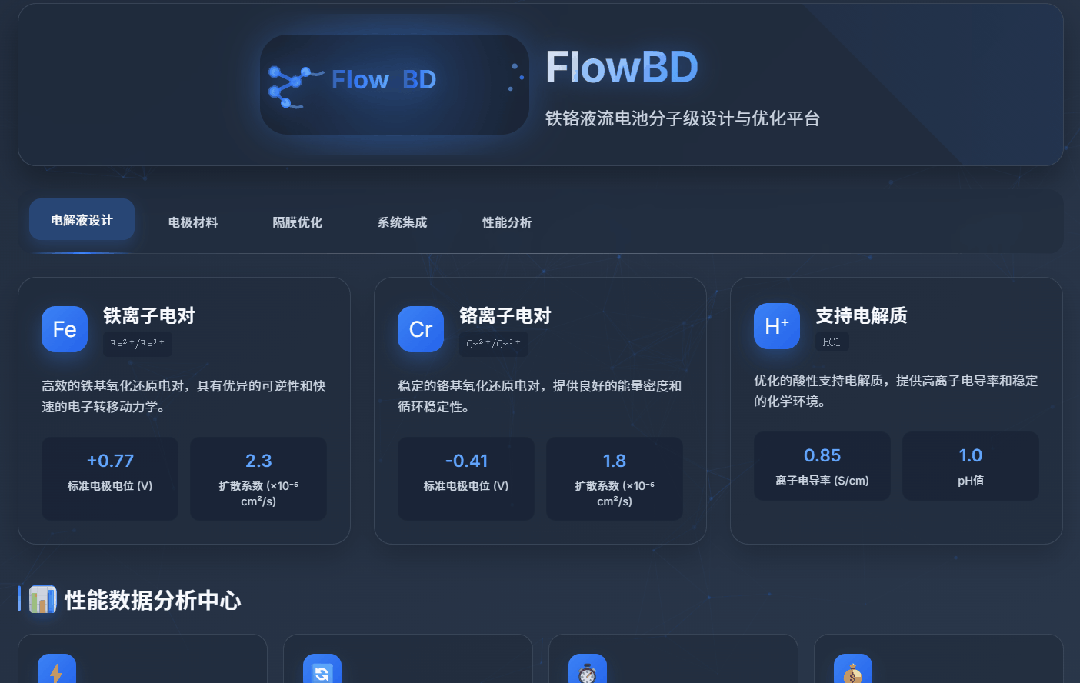Image resolution: width=1080 pixels, height=683 pixels.
Task: Click the Fe iron ion icon
Action: (65, 329)
